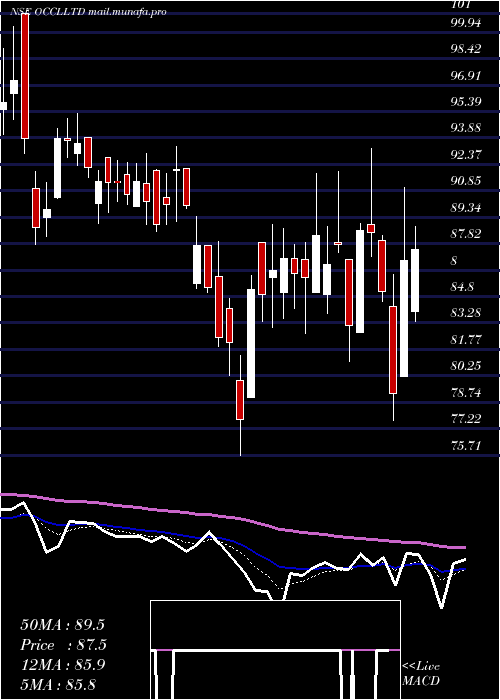The image size is (500, 700).
Task: Click the tall red candle reaching 99.94
Action: [25, 76]
